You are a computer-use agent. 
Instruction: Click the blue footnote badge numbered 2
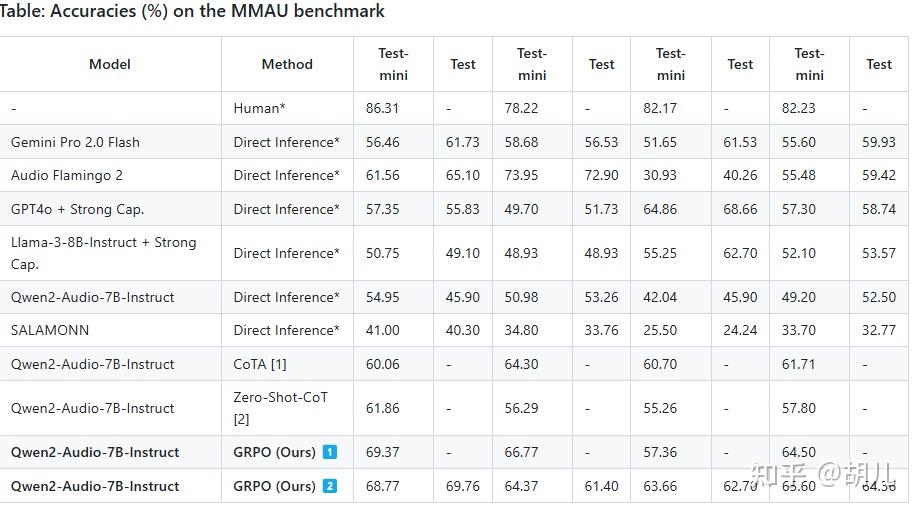click(x=330, y=486)
